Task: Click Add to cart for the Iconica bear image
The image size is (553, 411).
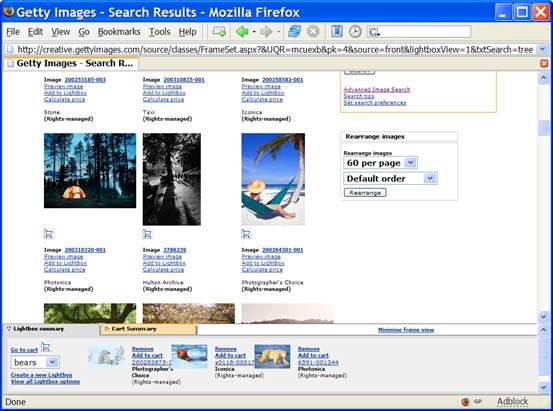Action: coord(230,355)
